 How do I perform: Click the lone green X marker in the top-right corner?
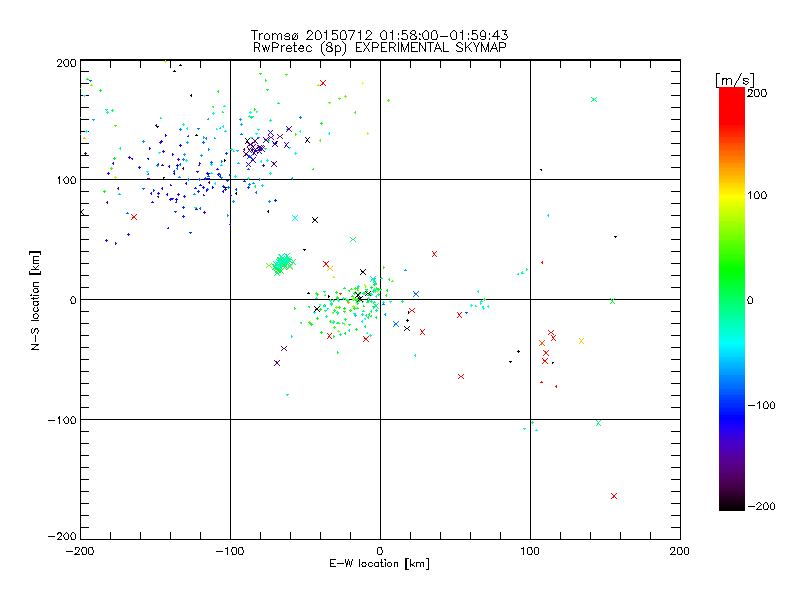click(x=594, y=99)
